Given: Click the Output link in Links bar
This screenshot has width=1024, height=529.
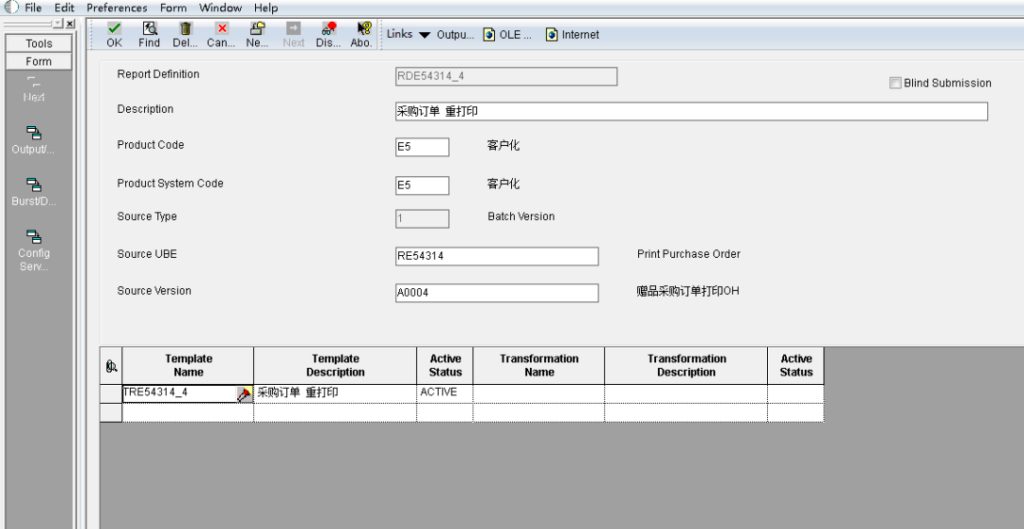Looking at the screenshot, I should point(455,35).
